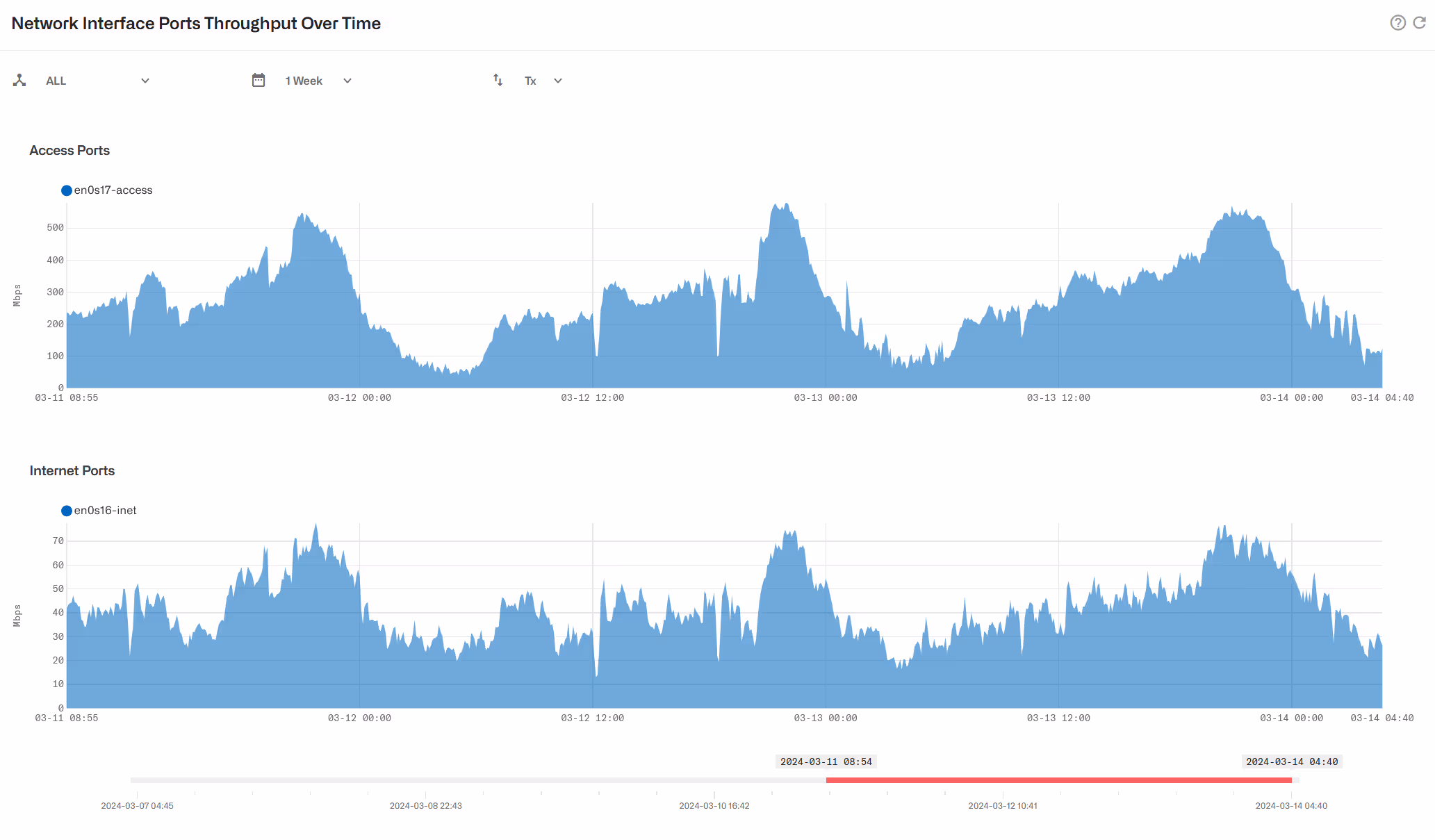1435x840 pixels.
Task: Click the refresh icon at top right
Action: (1420, 23)
